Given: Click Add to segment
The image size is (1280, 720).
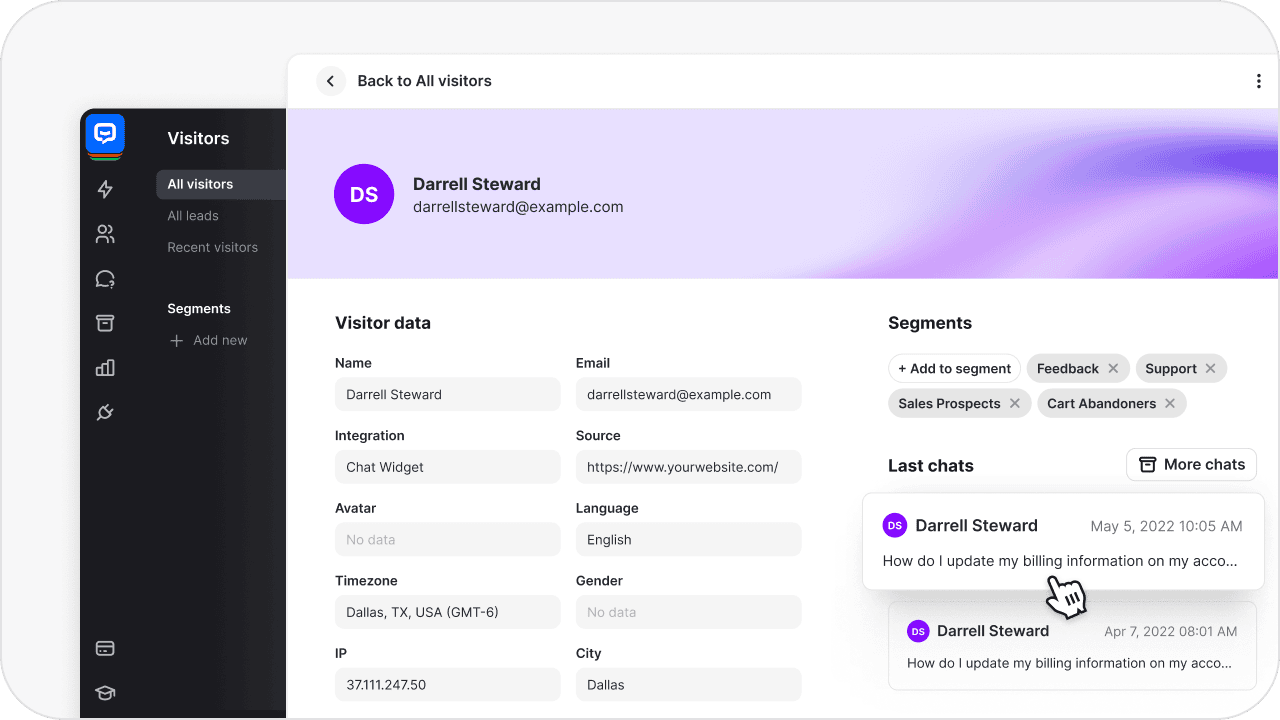Looking at the screenshot, I should pyautogui.click(x=954, y=368).
